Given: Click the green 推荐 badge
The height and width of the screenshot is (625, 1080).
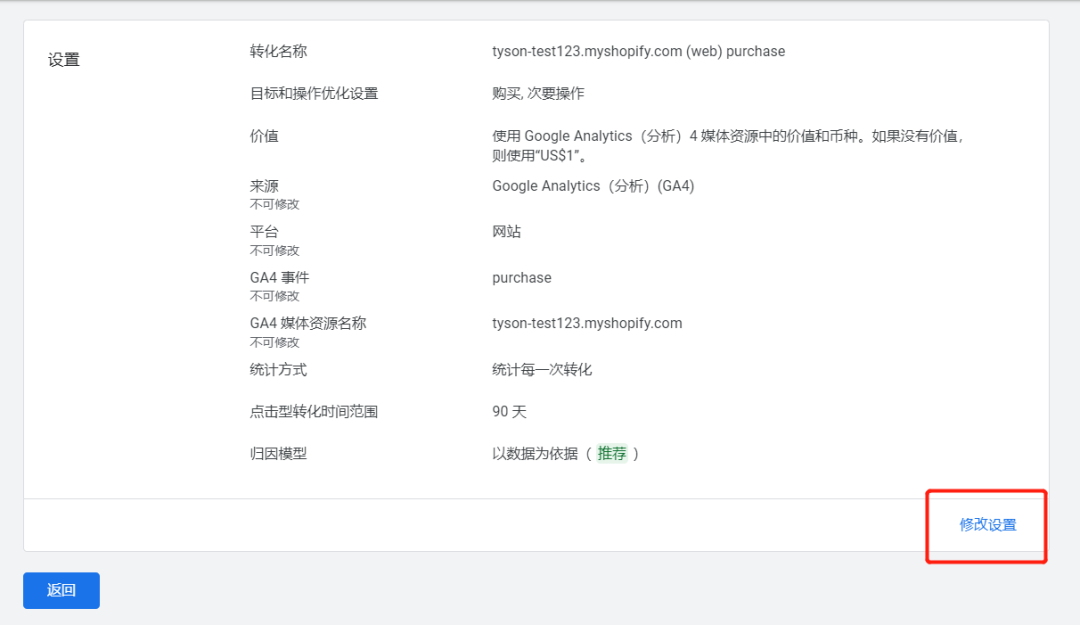Looking at the screenshot, I should pos(612,454).
